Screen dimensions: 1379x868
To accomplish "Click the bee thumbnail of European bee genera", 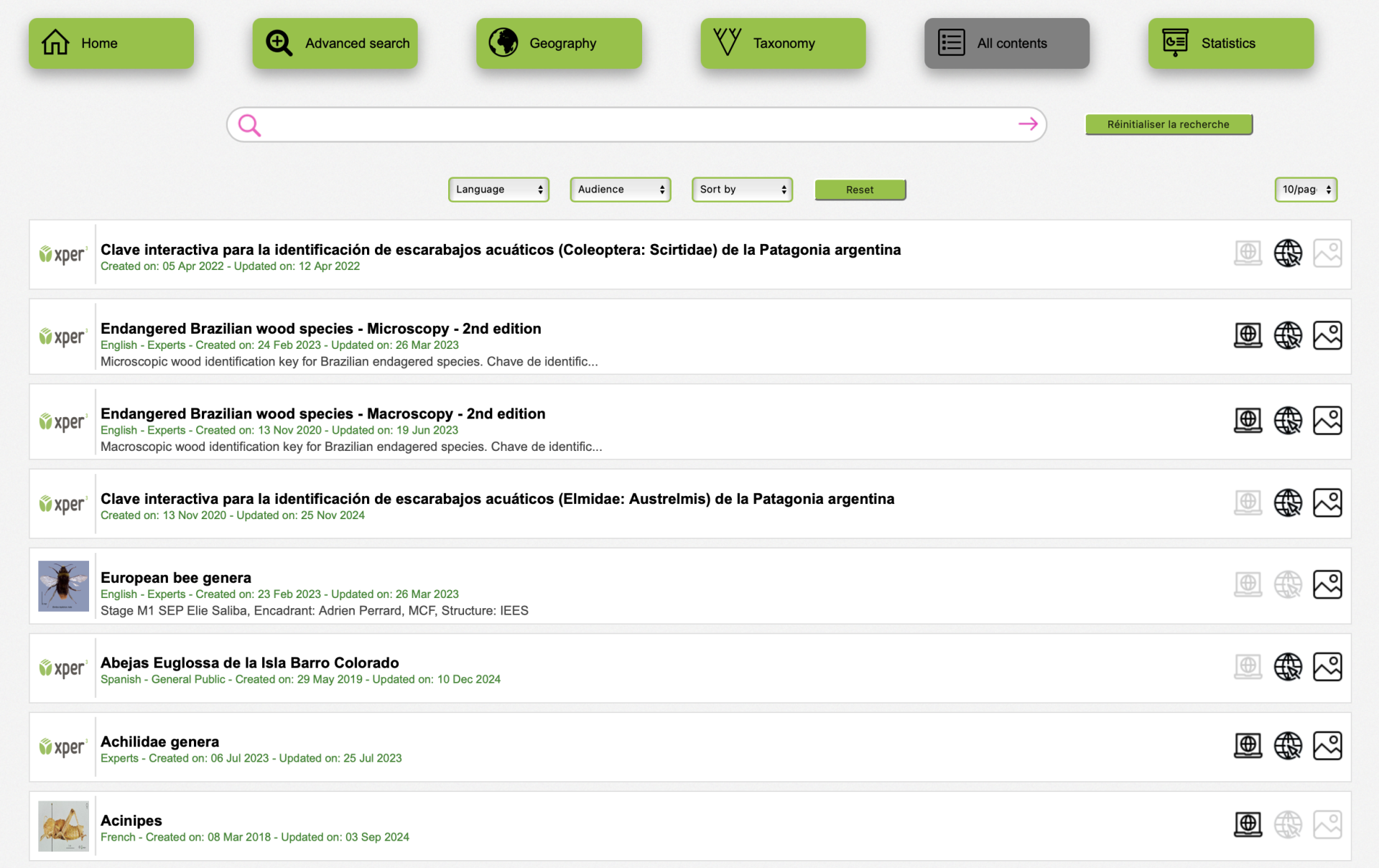I will tap(63, 586).
